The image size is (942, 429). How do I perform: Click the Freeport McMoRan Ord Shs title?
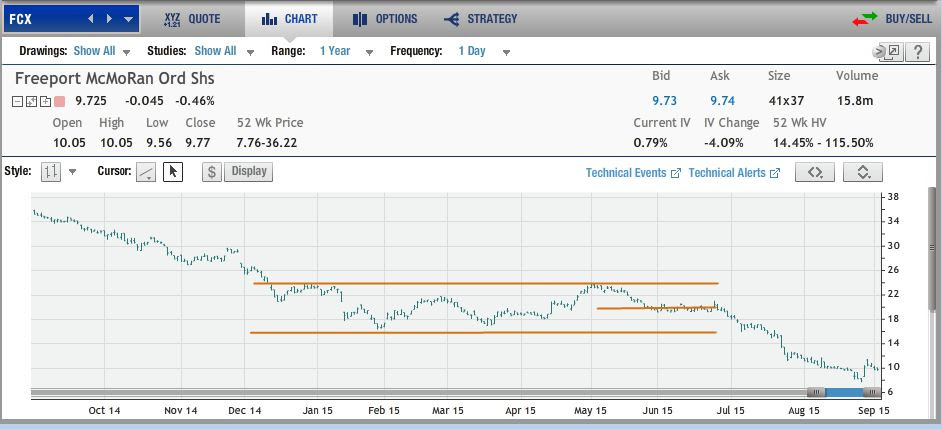114,79
